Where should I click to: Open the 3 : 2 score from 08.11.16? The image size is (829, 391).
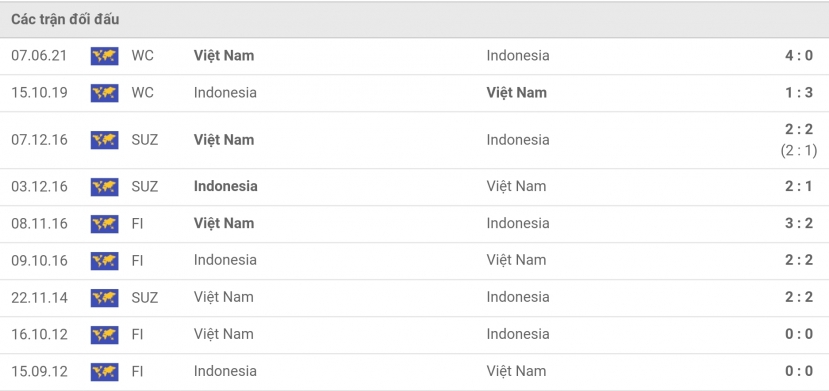tap(799, 224)
